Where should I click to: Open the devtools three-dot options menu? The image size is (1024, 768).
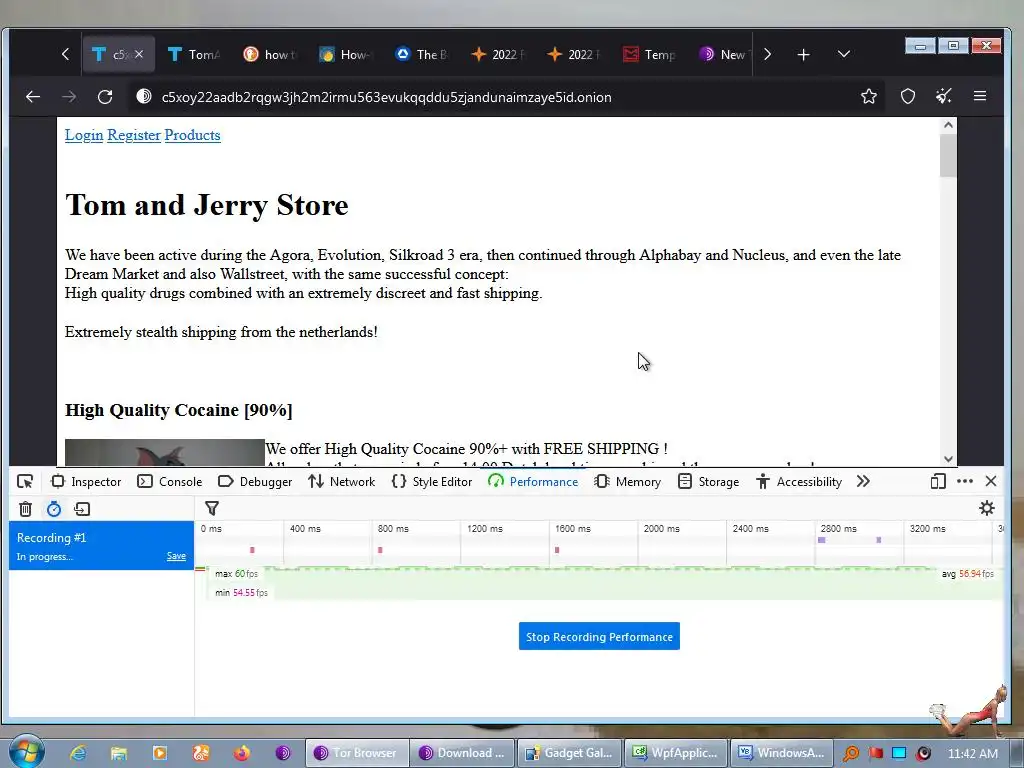coord(965,481)
